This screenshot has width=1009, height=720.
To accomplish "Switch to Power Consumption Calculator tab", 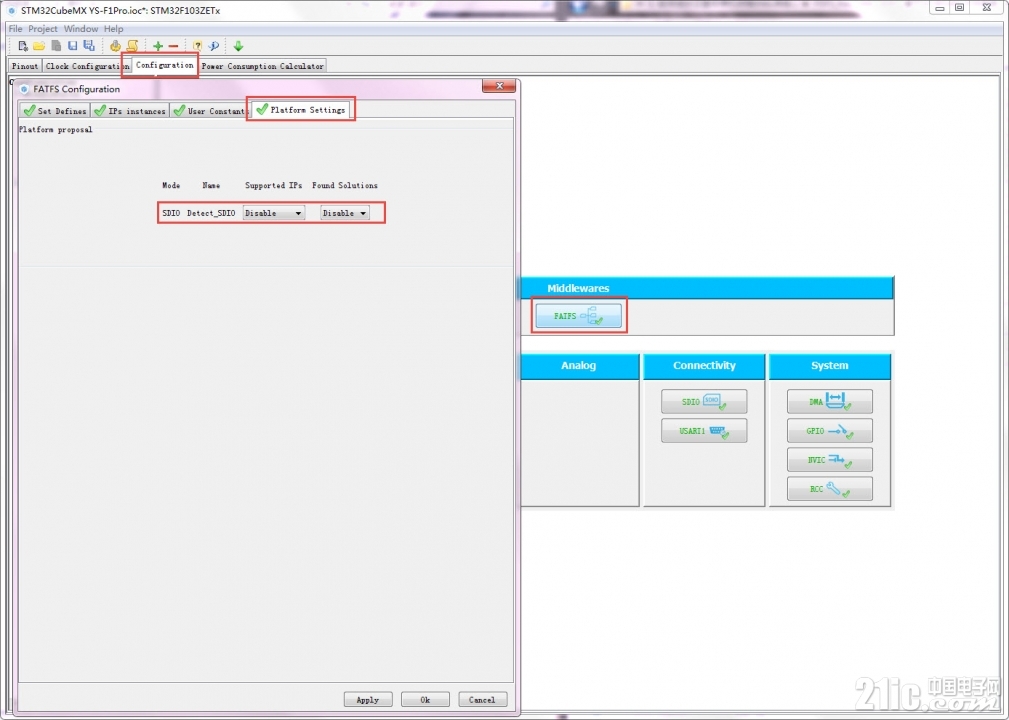I will (263, 66).
